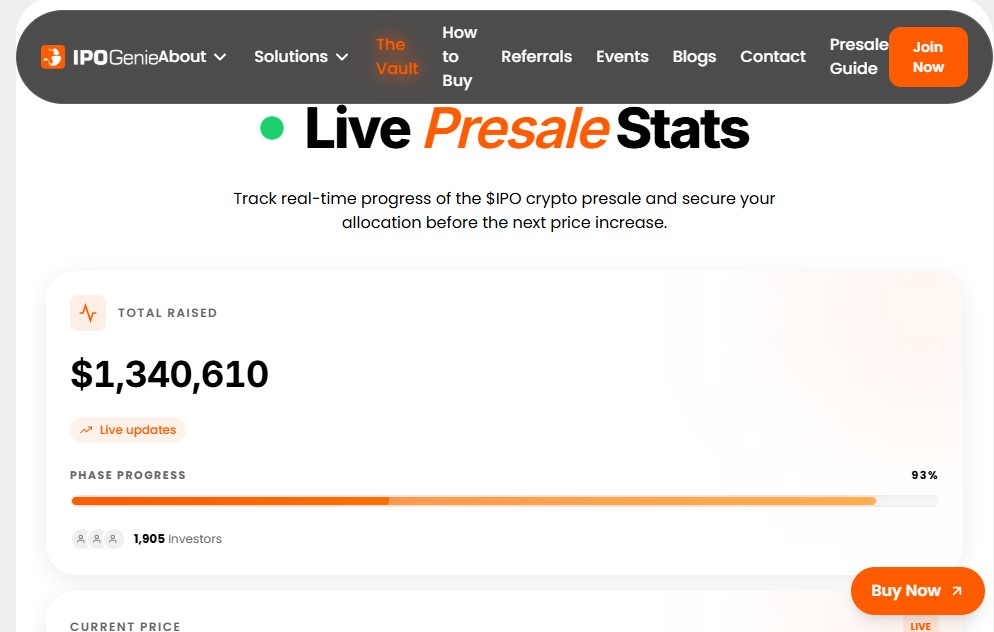Click the LIVE badge near Current Price
Screen dimensions: 994x632
pyautogui.click(x=920, y=626)
